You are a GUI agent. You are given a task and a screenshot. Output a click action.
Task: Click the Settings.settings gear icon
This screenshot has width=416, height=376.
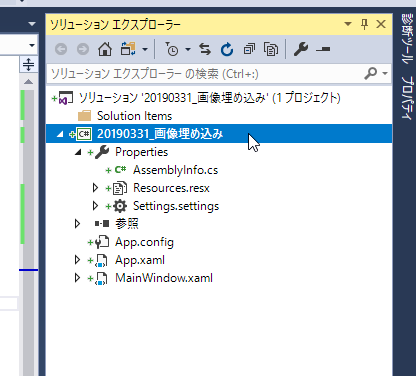click(x=120, y=206)
